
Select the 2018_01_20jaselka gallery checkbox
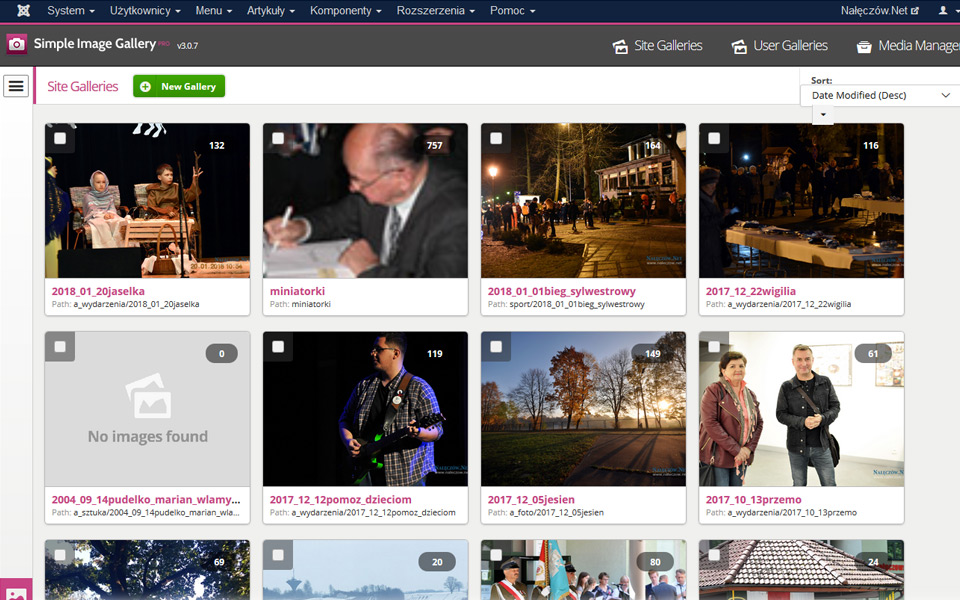click(x=60, y=138)
